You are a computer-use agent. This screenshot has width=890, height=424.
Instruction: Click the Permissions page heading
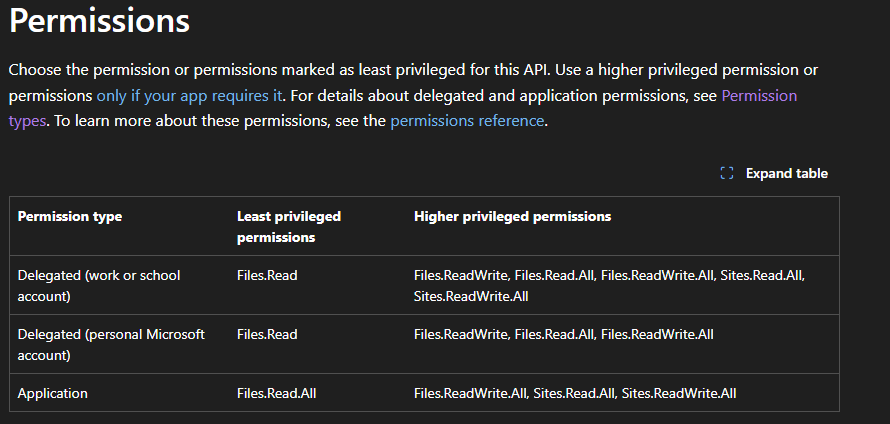click(100, 20)
